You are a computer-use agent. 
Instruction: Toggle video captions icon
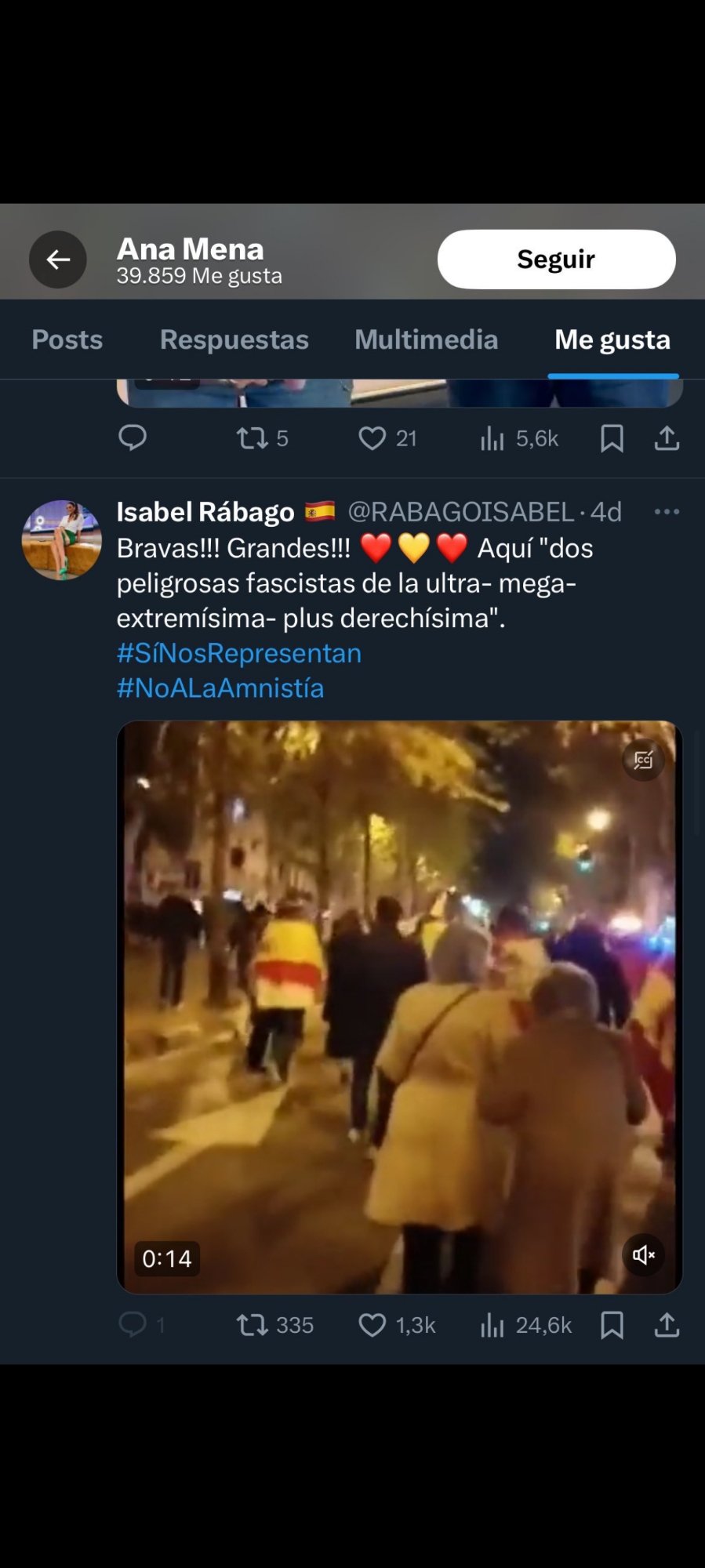[x=643, y=760]
